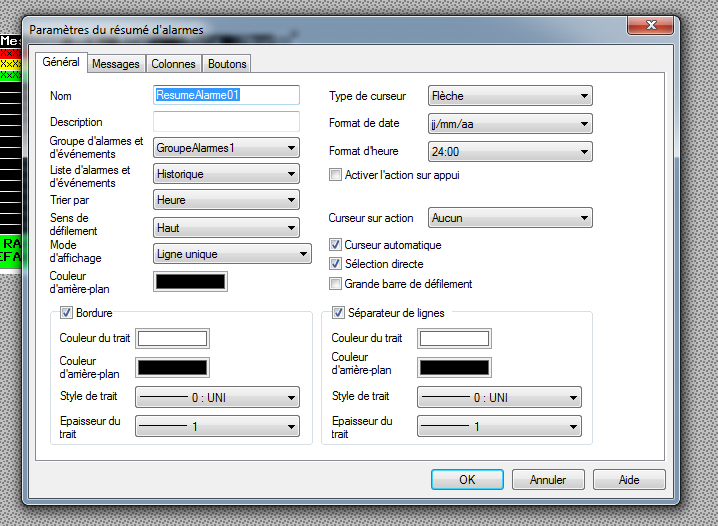This screenshot has width=718, height=526.
Task: Toggle the Bordure checkbox
Action: [67, 313]
